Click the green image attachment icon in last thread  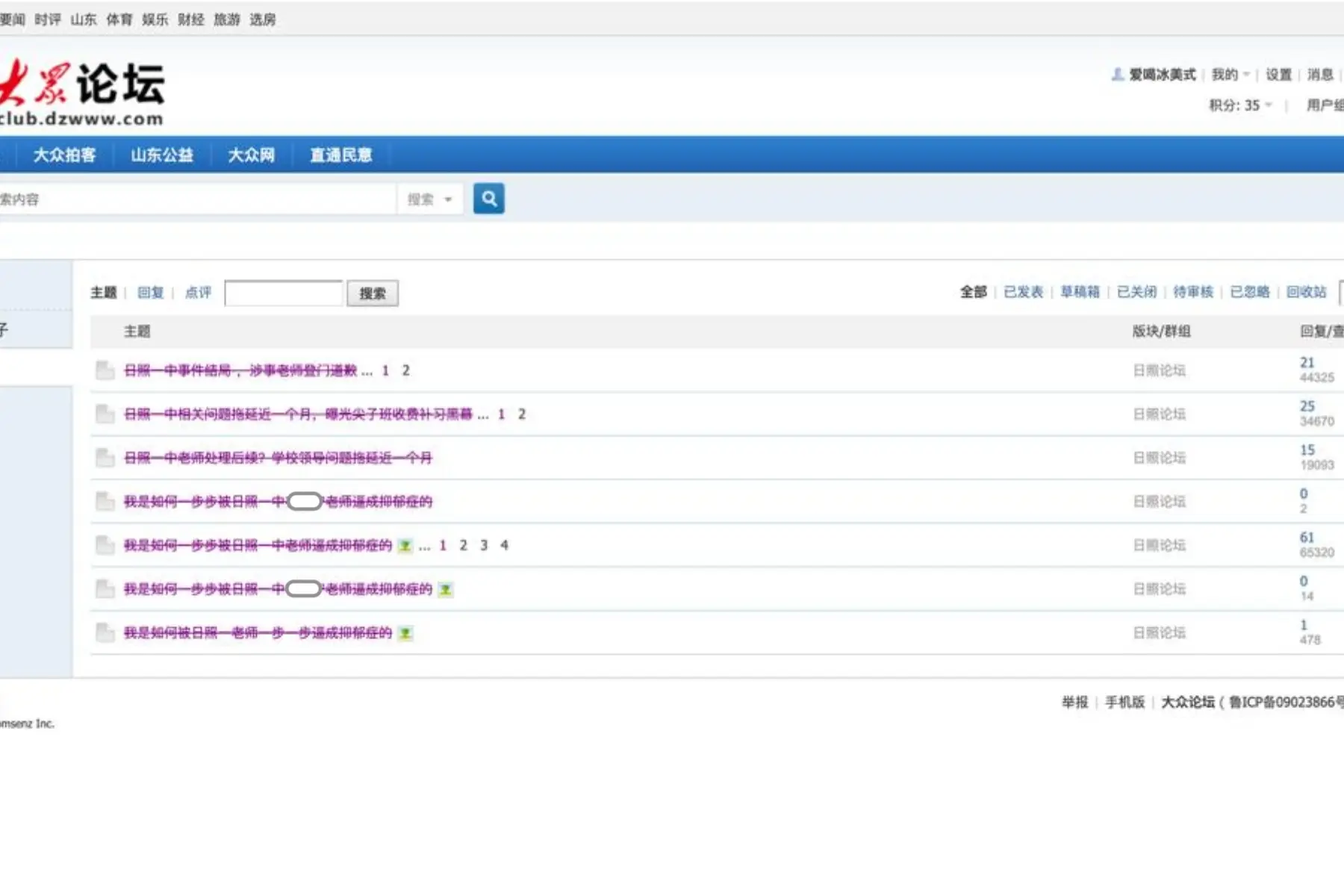click(x=405, y=633)
